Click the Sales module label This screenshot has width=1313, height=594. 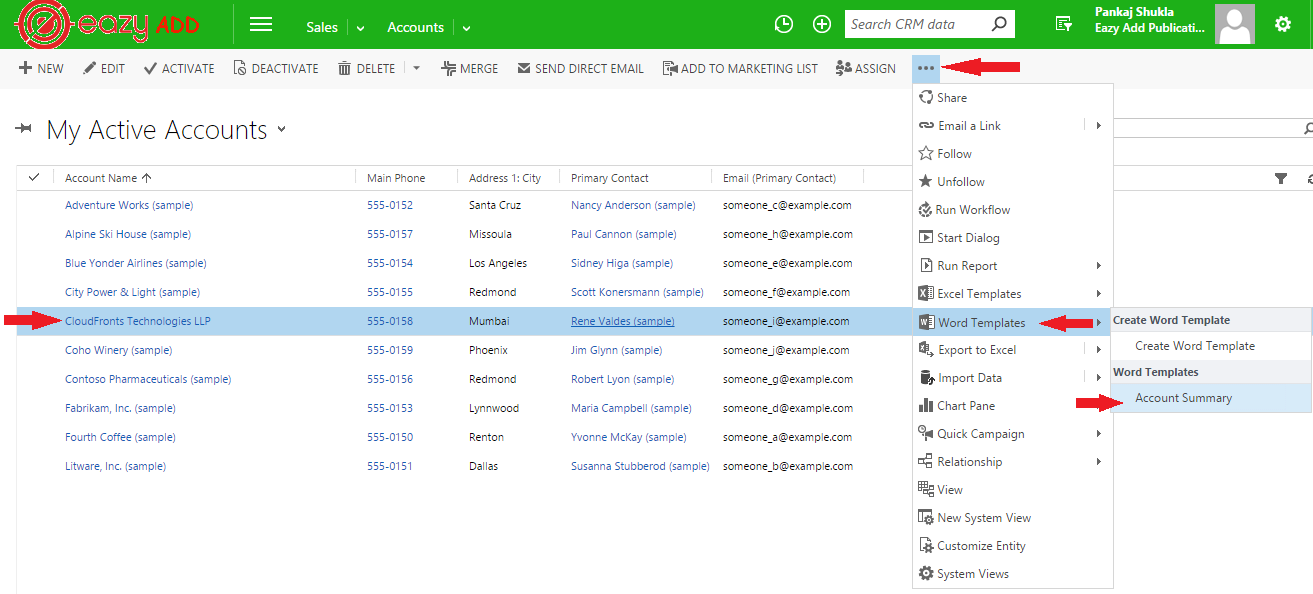coord(322,27)
